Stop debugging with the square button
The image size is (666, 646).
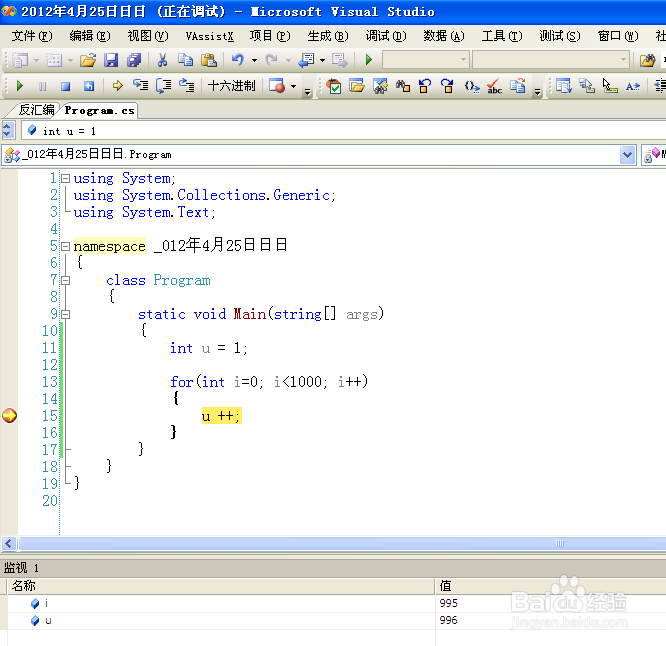(65, 86)
